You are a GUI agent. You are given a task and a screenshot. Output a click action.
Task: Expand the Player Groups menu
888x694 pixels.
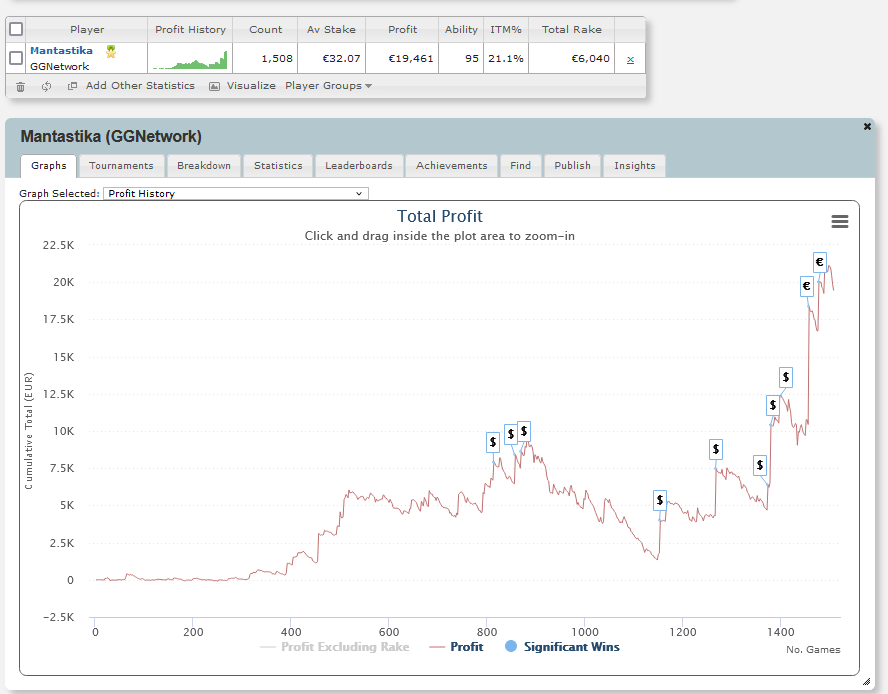328,86
